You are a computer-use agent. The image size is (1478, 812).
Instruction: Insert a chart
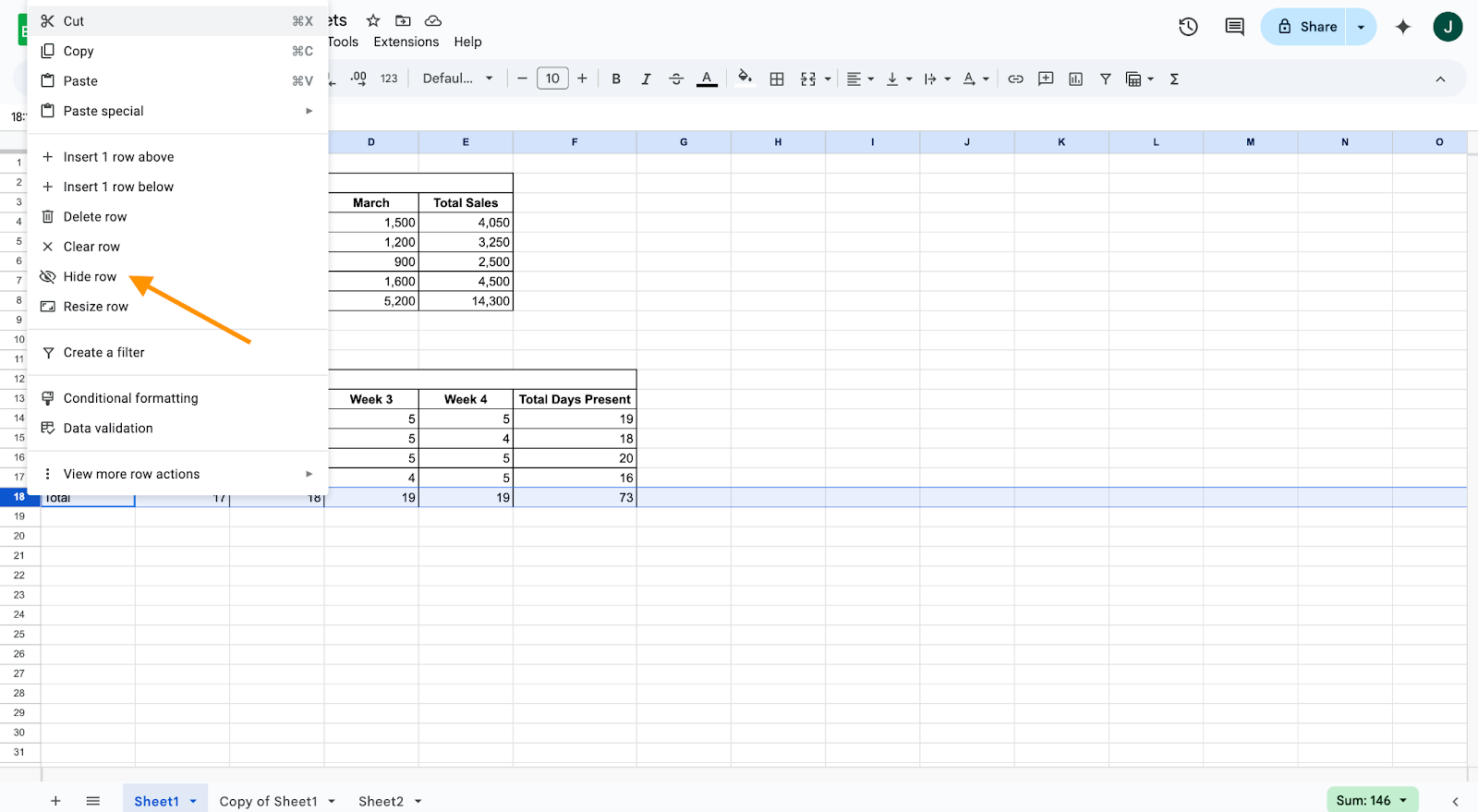[1075, 79]
